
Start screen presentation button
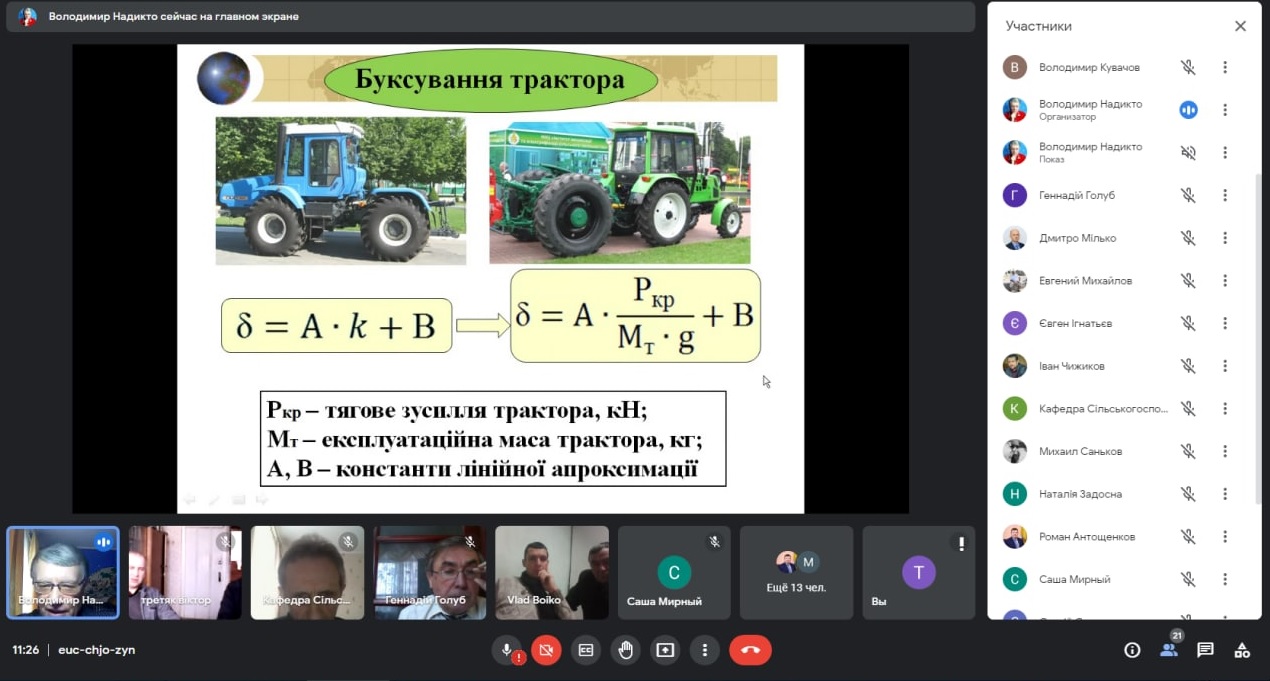click(665, 650)
